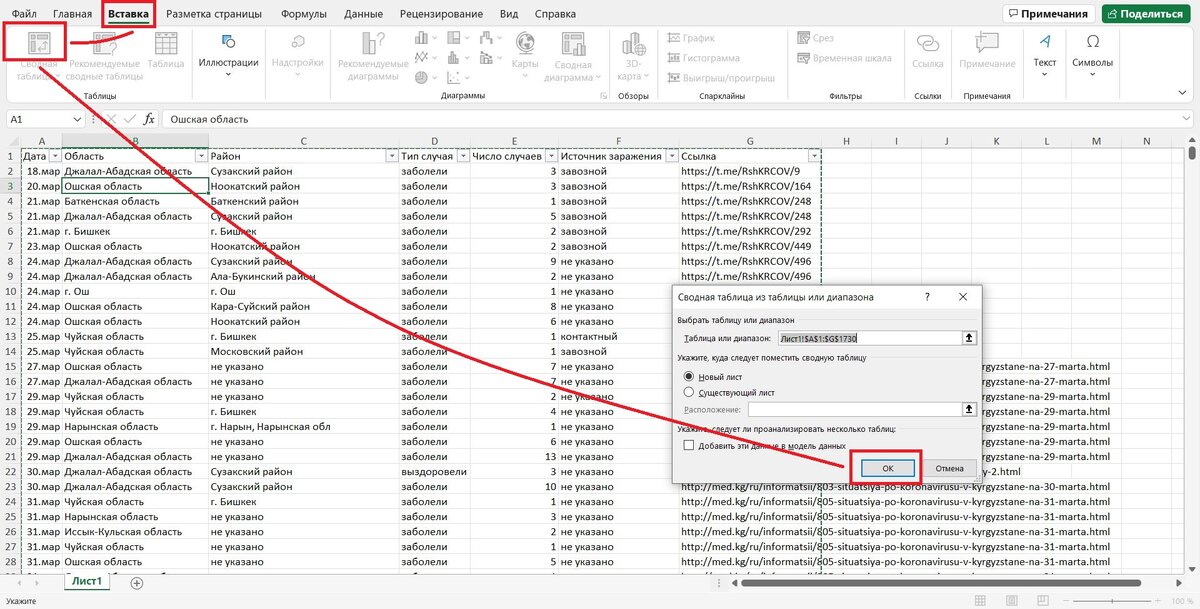The height and width of the screenshot is (609, 1200).
Task: Select column header H
Action: click(x=846, y=141)
